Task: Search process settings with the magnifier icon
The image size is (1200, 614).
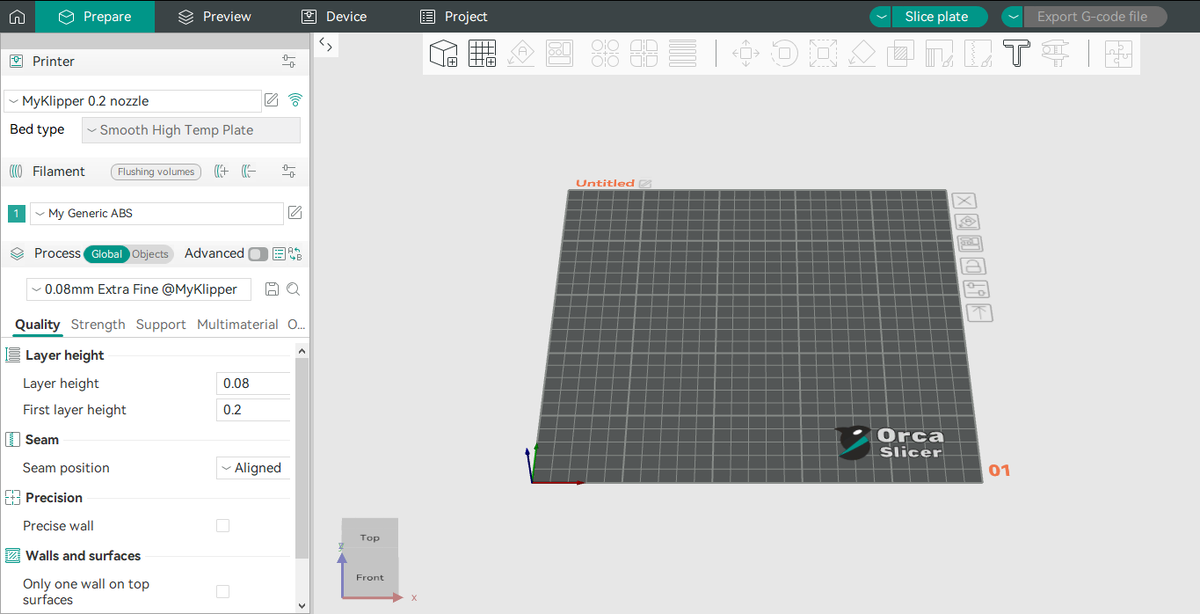Action: (293, 289)
